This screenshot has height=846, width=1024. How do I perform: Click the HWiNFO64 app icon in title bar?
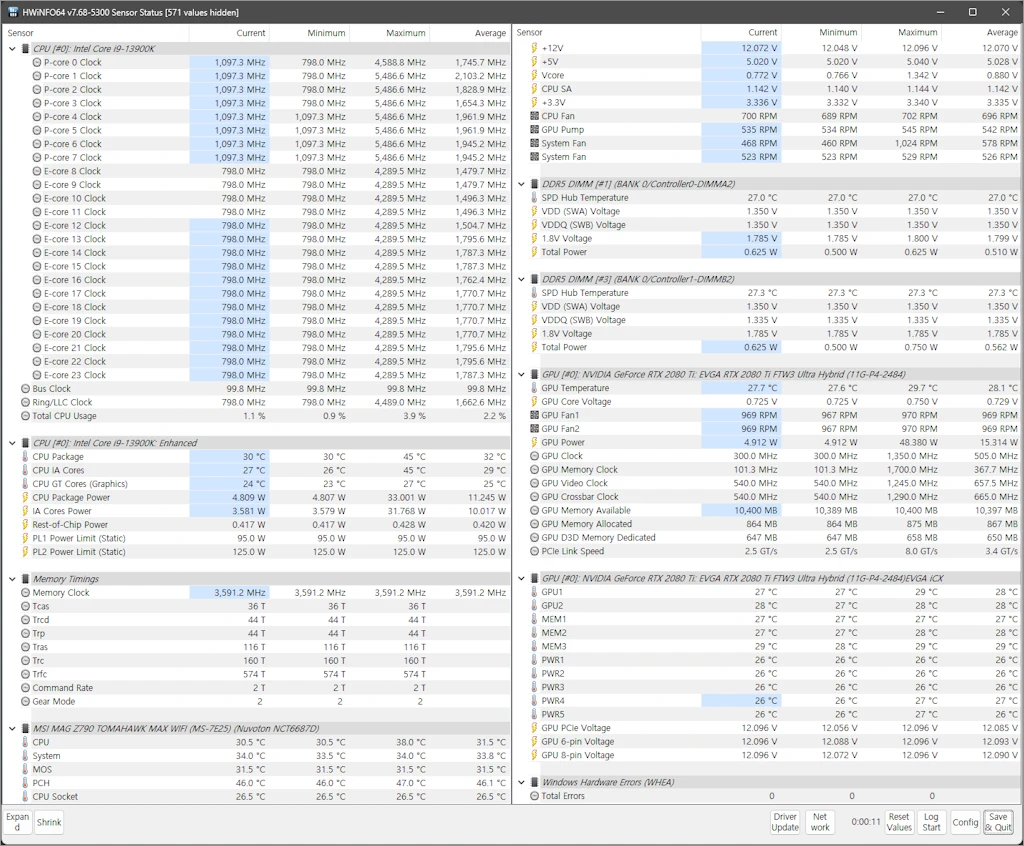tap(12, 12)
